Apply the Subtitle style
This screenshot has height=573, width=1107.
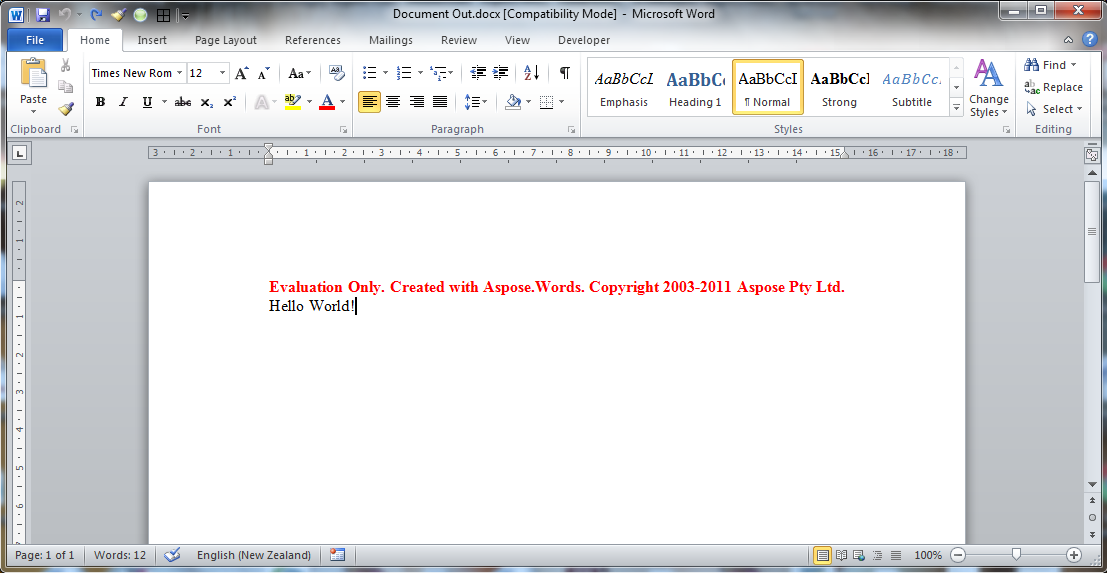[x=911, y=88]
